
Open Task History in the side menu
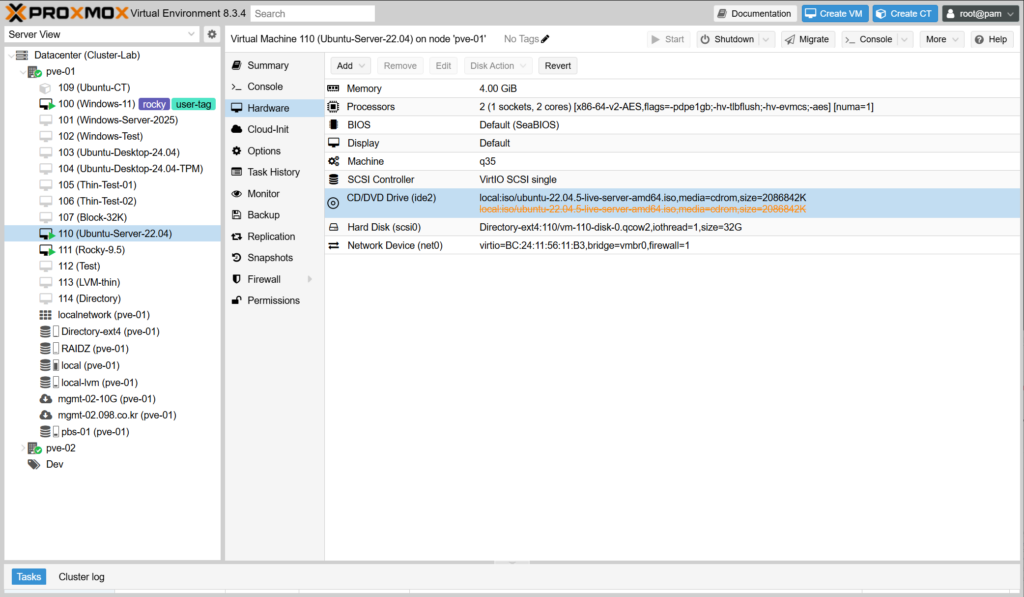click(273, 172)
